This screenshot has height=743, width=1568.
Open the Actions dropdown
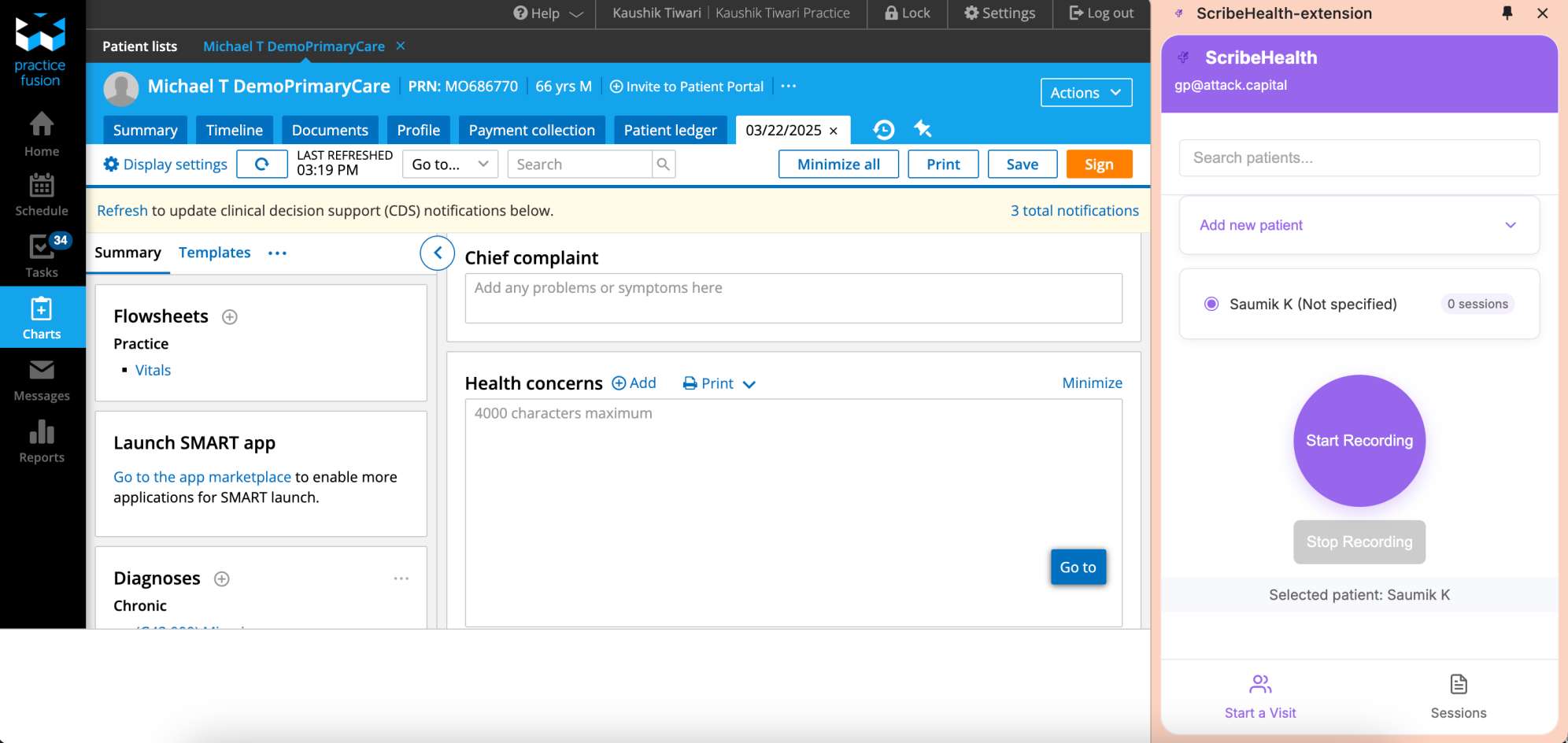point(1086,92)
